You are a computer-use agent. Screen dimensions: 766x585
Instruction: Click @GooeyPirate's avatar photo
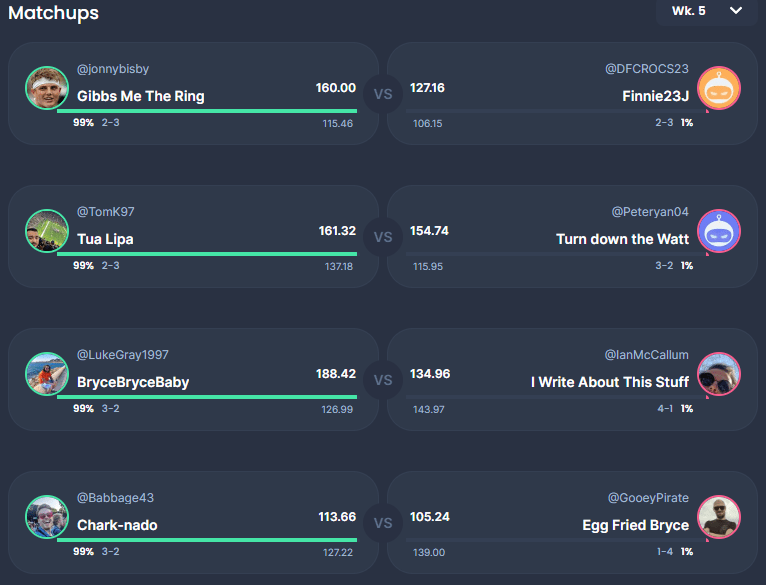point(719,517)
